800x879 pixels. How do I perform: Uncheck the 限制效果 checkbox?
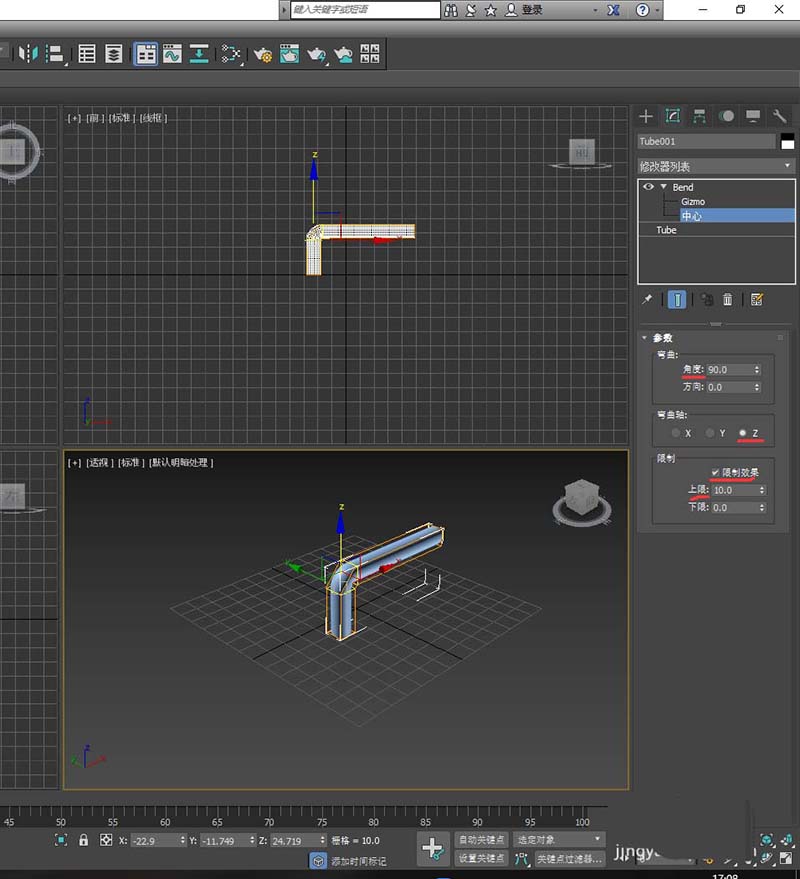click(714, 472)
